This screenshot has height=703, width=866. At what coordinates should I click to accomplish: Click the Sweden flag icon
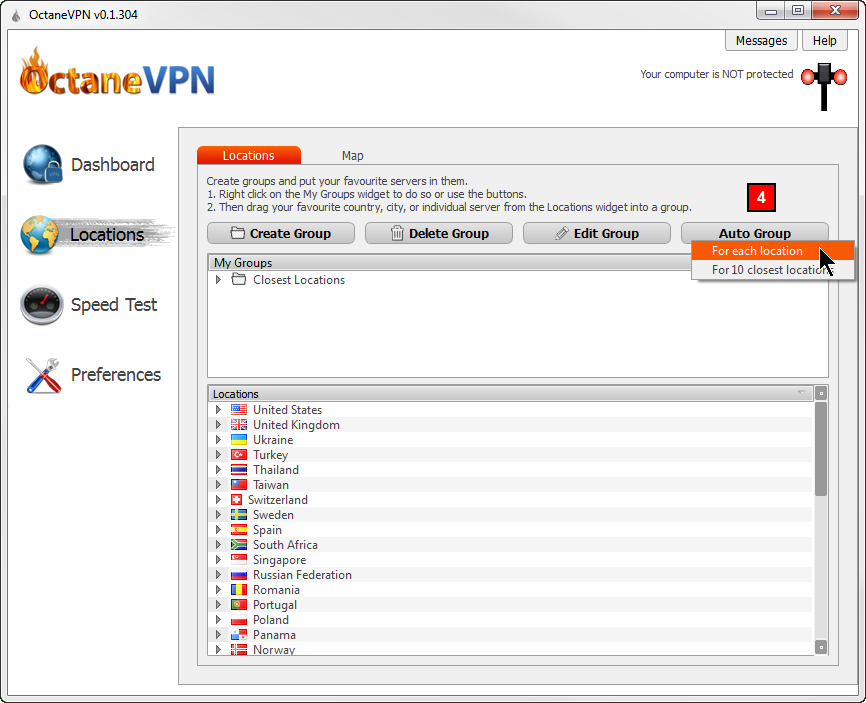point(239,515)
